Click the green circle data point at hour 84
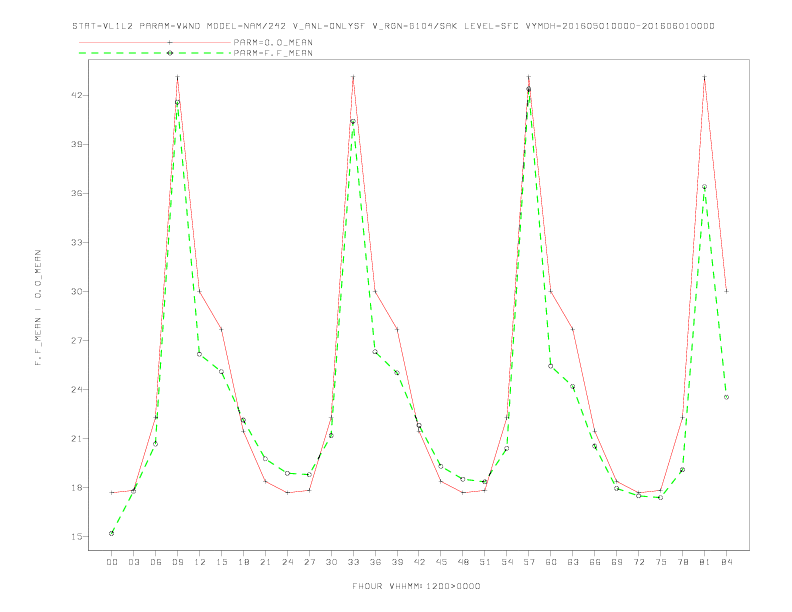Screen dimensions: 792x612 pyautogui.click(x=726, y=397)
